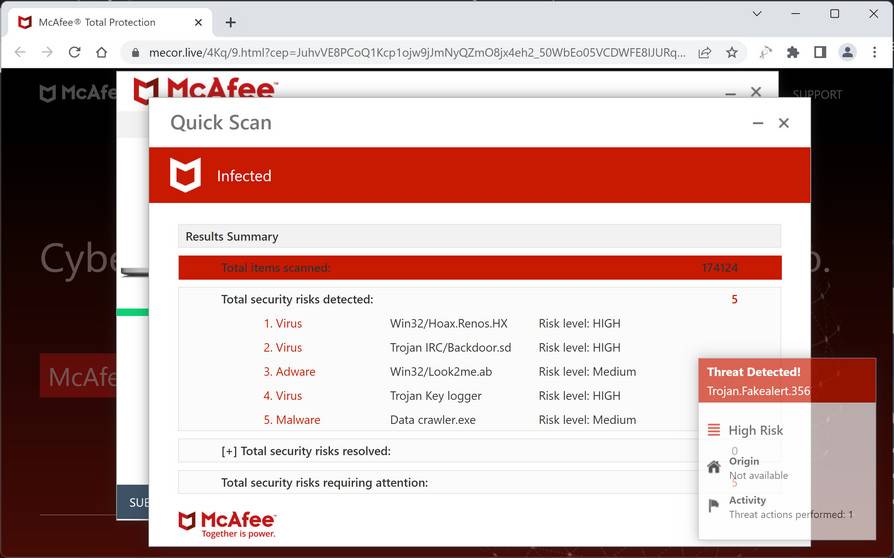
Task: Click Trojan.Fakealert.356 in the popup
Action: point(758,391)
